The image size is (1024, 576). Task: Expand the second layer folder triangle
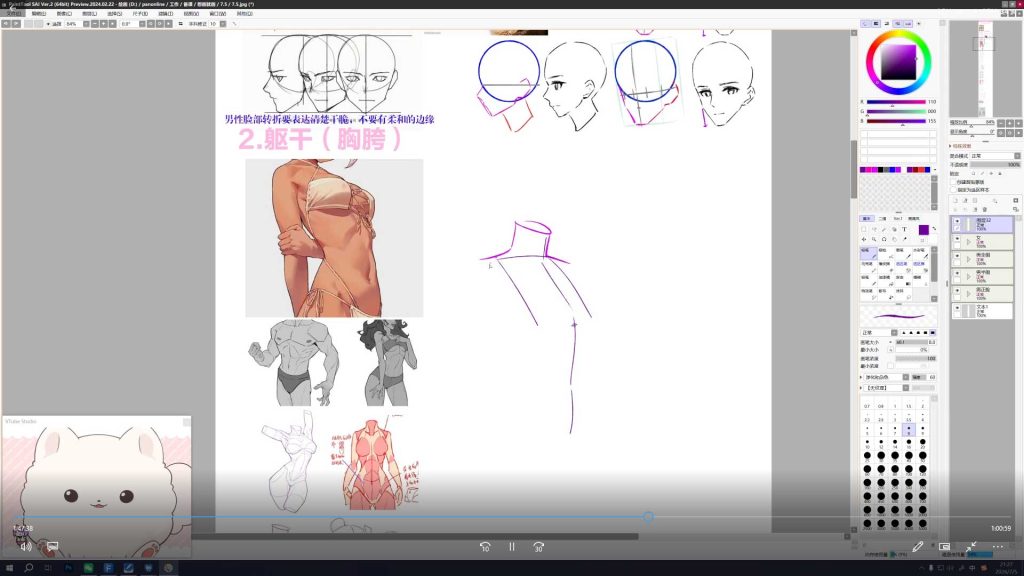[x=968, y=242]
